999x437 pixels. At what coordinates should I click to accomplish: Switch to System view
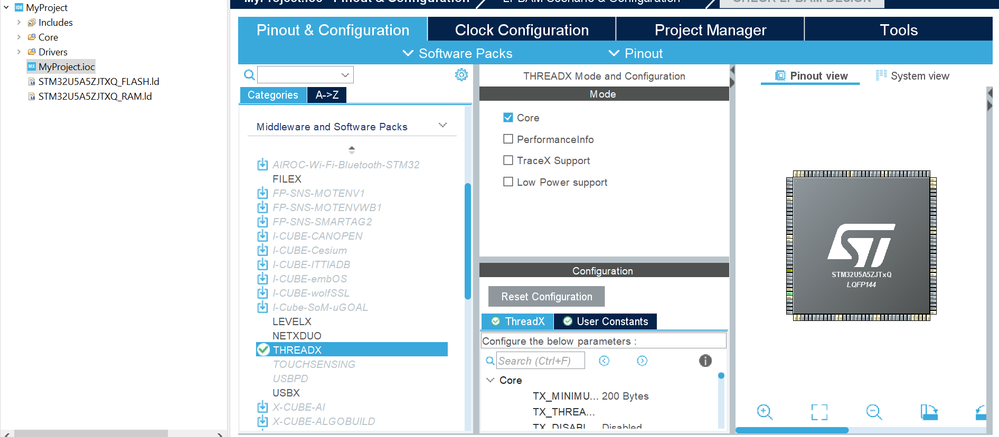pyautogui.click(x=912, y=76)
